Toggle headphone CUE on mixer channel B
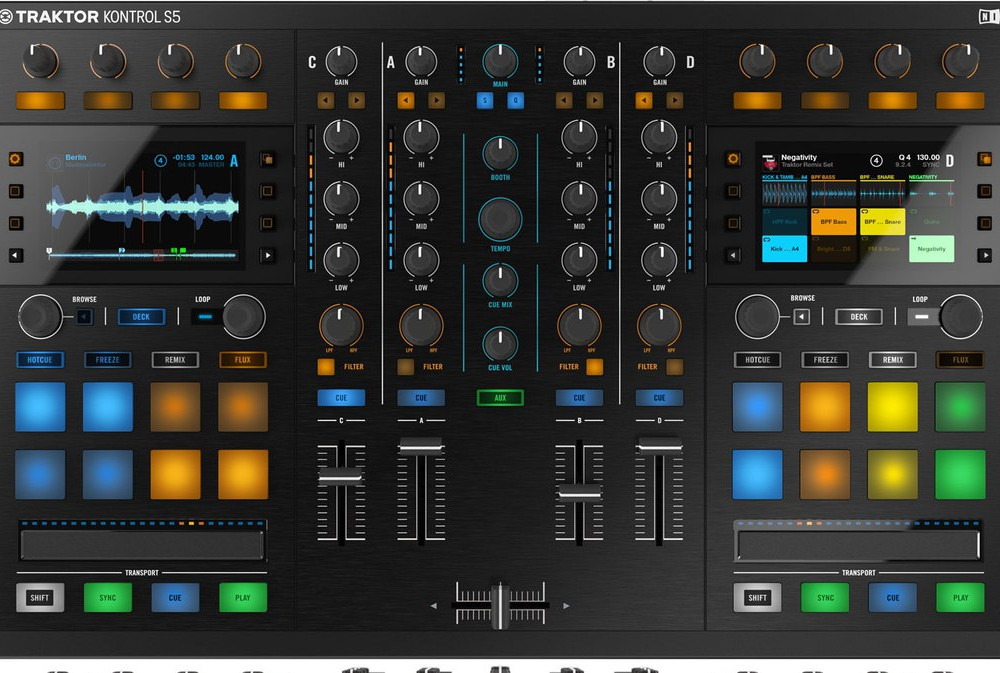Image resolution: width=1000 pixels, height=673 pixels. (x=579, y=397)
